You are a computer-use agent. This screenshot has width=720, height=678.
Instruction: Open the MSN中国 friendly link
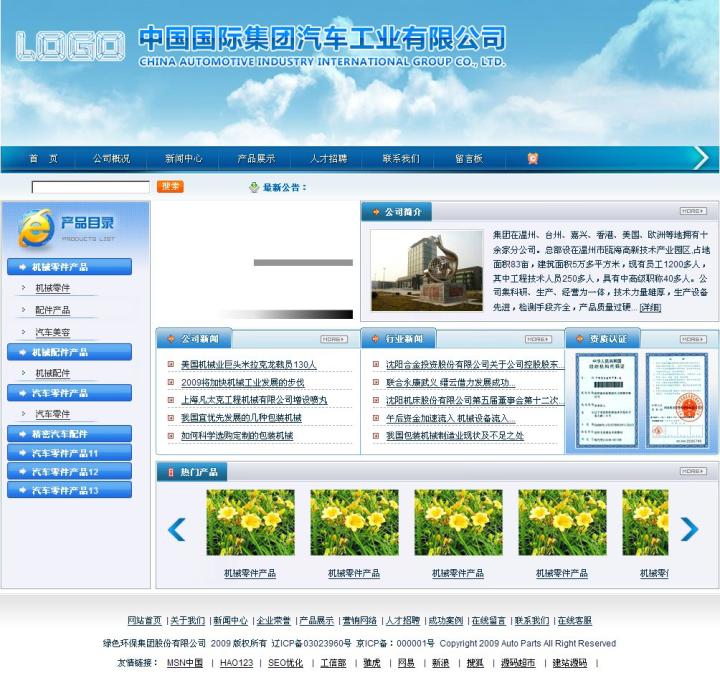tap(185, 663)
